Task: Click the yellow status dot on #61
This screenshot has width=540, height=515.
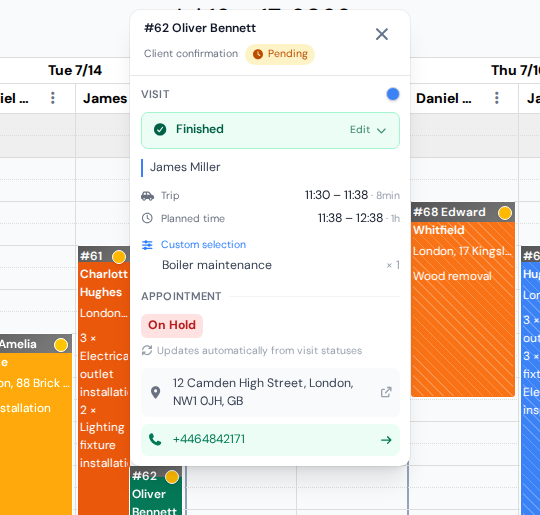Action: 119,257
